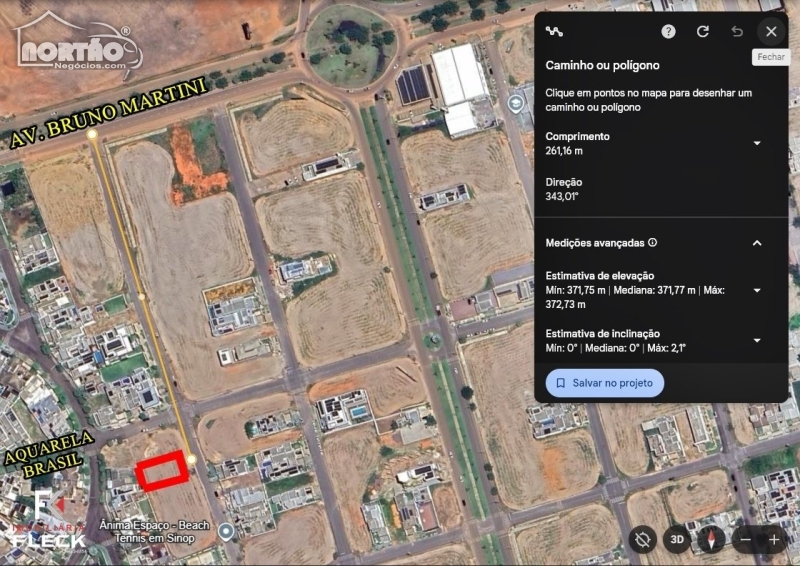Expand the Estimativa de elevação dropdown
This screenshot has height=566, width=800.
[x=757, y=290]
